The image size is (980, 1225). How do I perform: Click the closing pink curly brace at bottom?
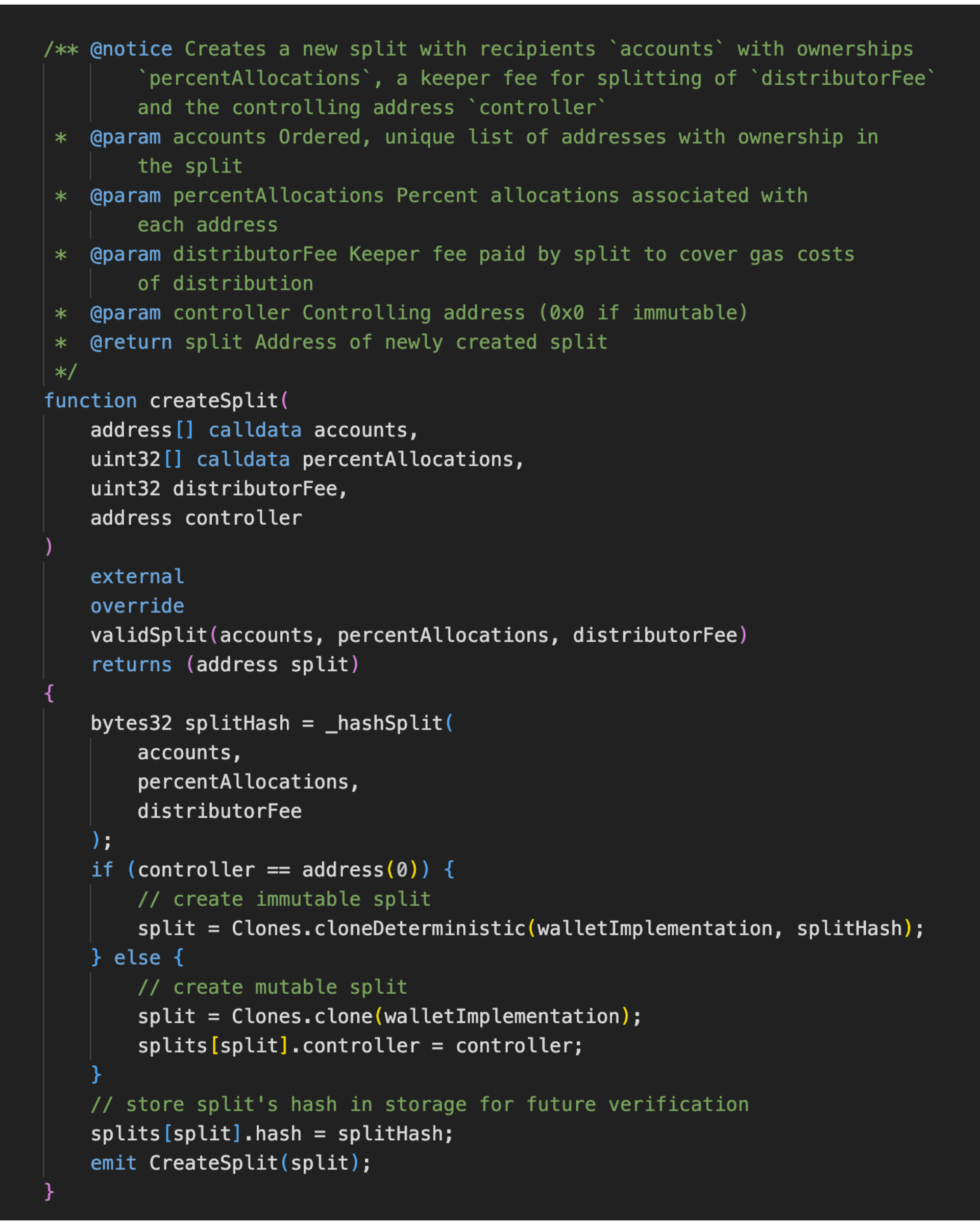click(x=50, y=1191)
